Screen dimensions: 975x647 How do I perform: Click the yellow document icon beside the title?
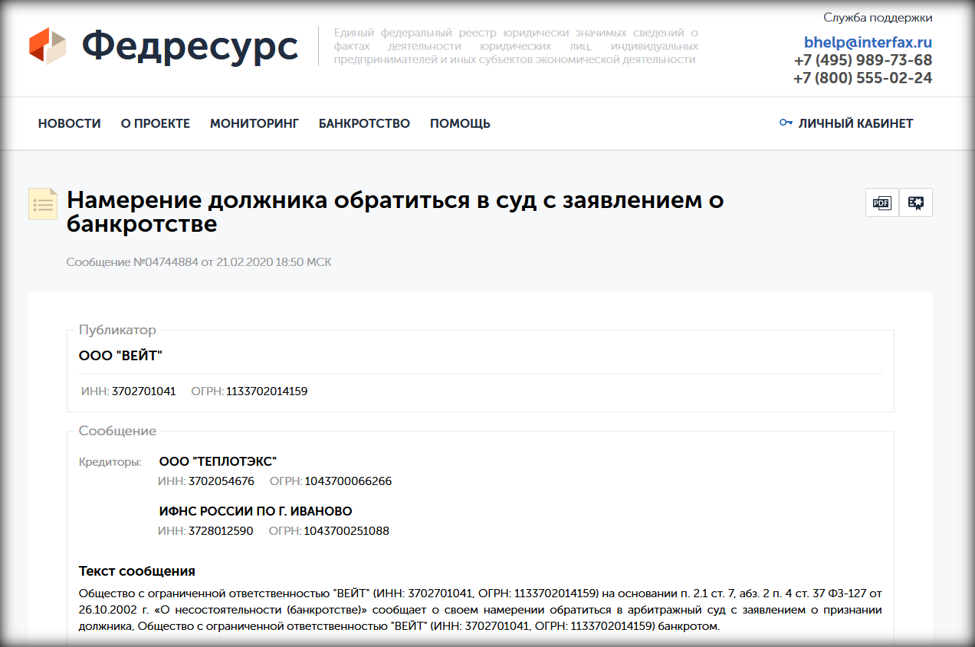tap(43, 204)
